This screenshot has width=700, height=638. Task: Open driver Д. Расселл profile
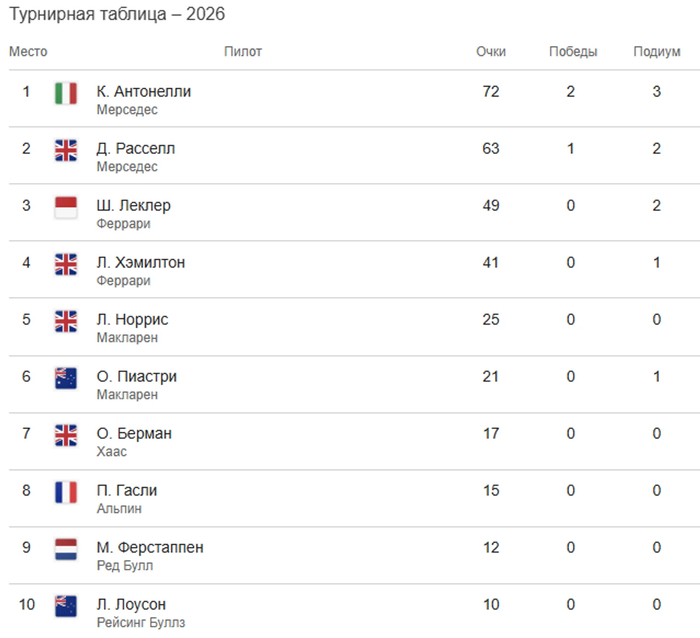135,148
